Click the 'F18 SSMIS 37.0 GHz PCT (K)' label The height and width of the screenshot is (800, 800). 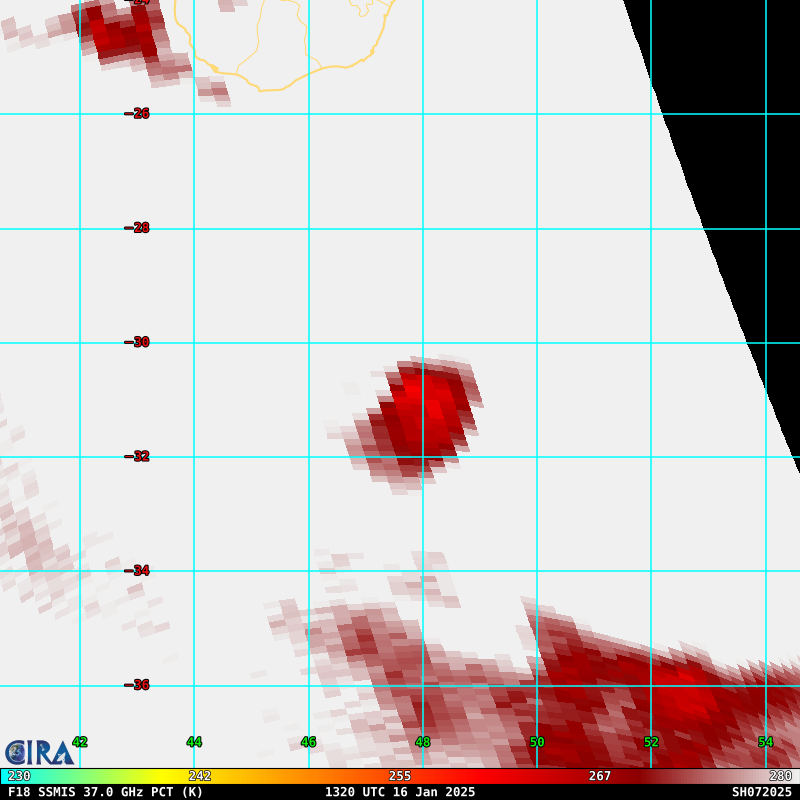click(x=105, y=792)
